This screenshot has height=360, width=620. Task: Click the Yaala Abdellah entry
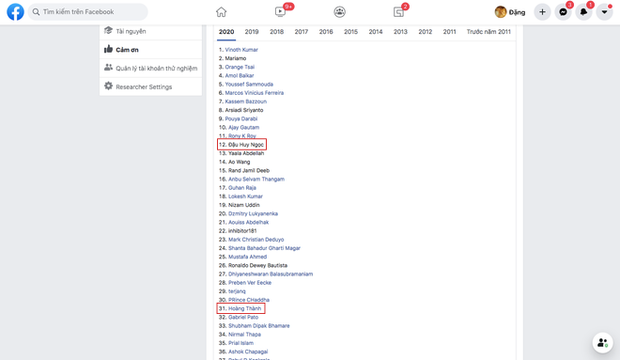(246, 153)
